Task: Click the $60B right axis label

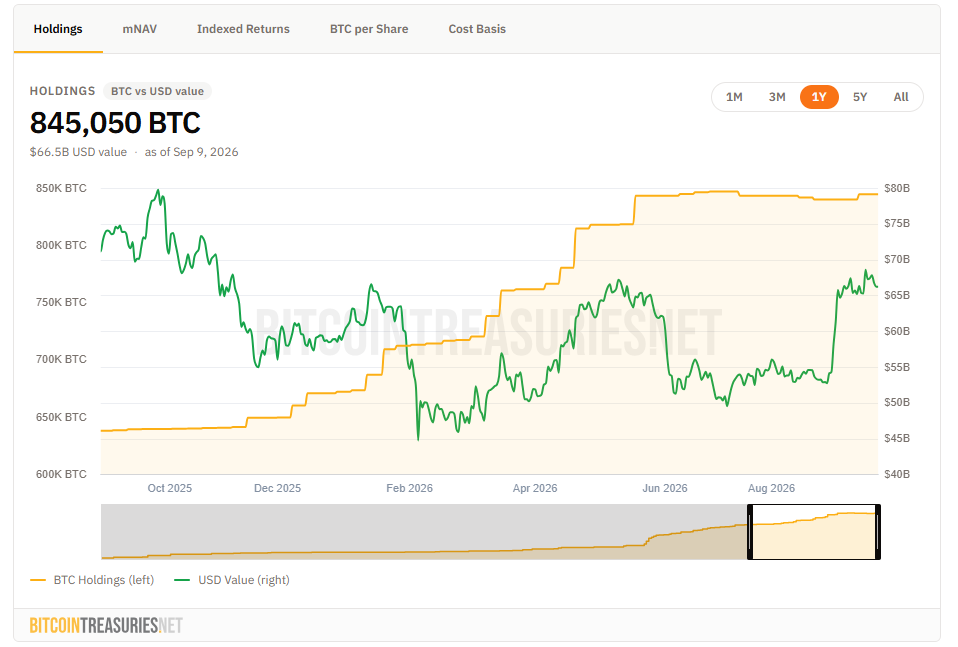Action: pos(897,331)
